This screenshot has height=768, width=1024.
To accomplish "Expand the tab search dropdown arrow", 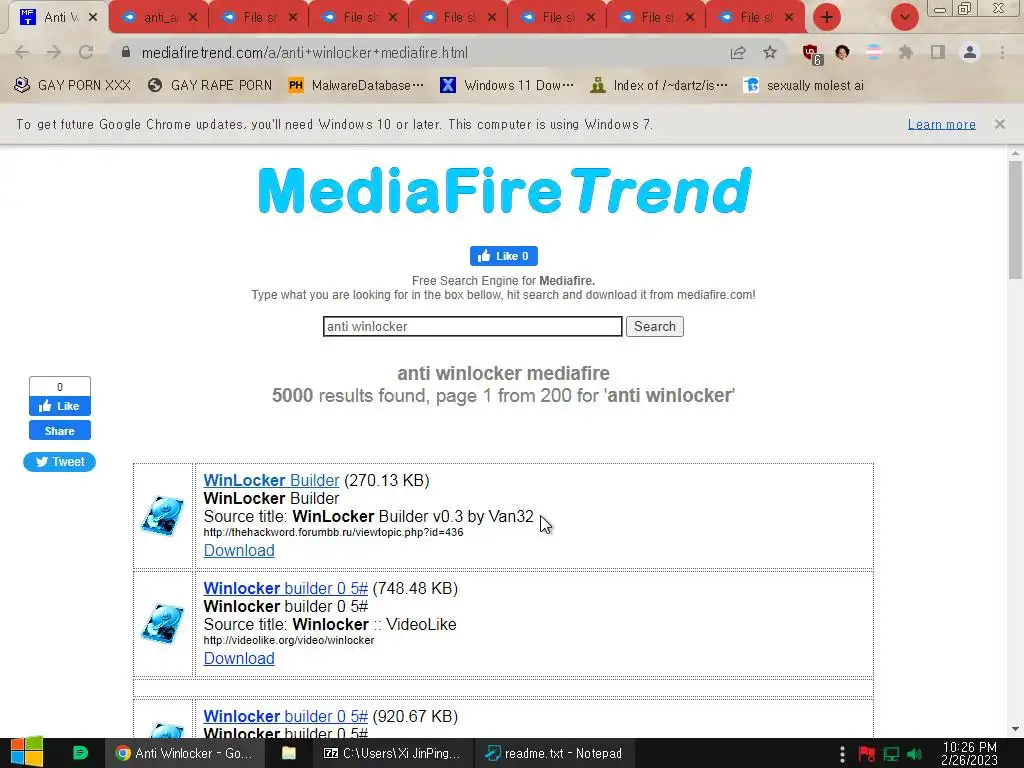I will coord(904,17).
